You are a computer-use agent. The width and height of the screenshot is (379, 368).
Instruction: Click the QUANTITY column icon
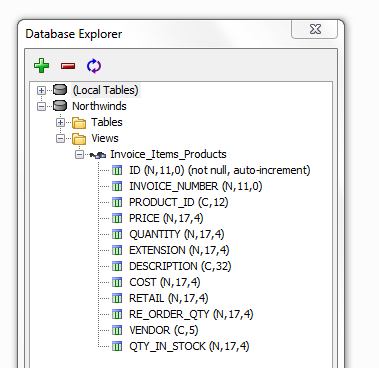117,234
